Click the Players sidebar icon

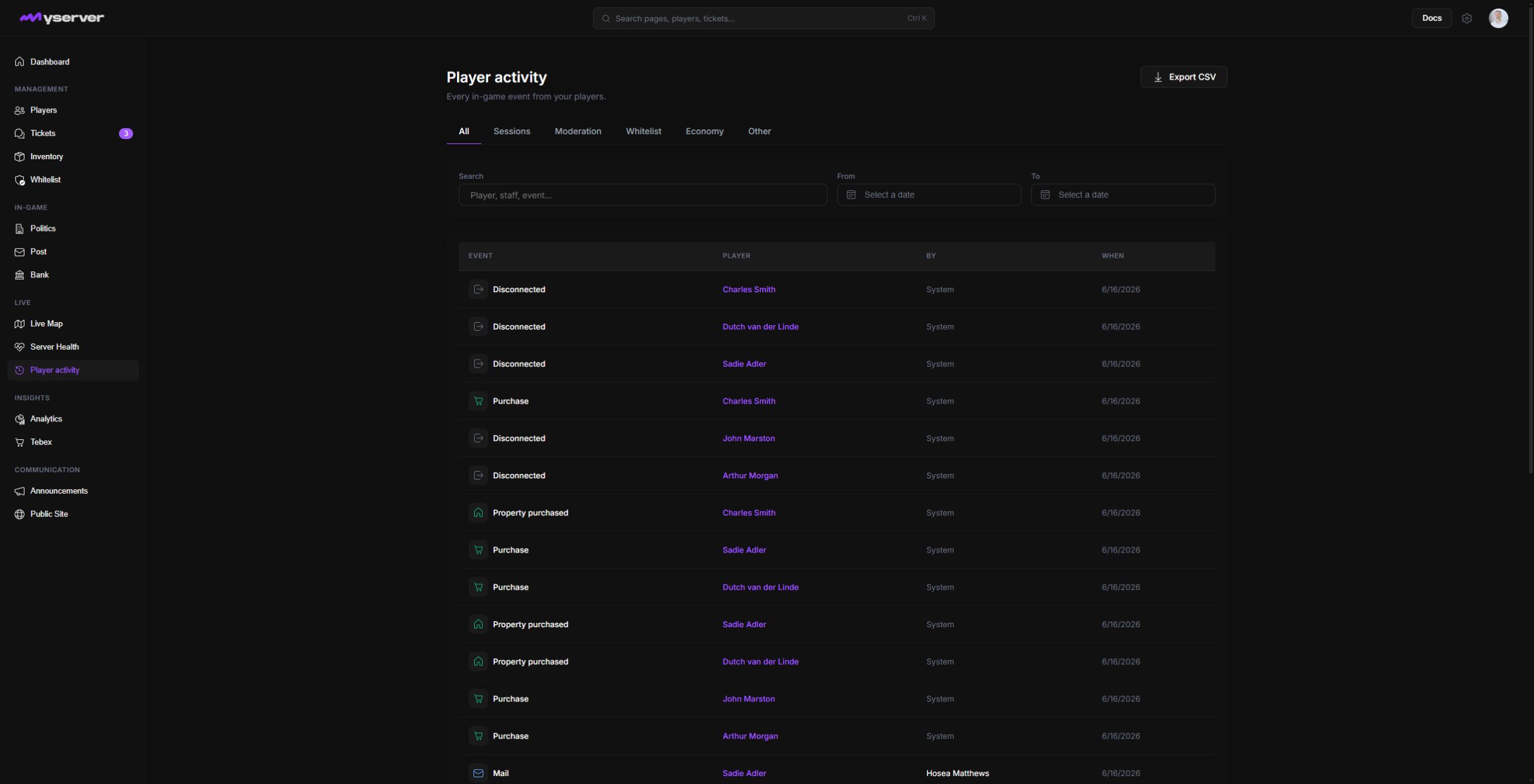[20, 110]
